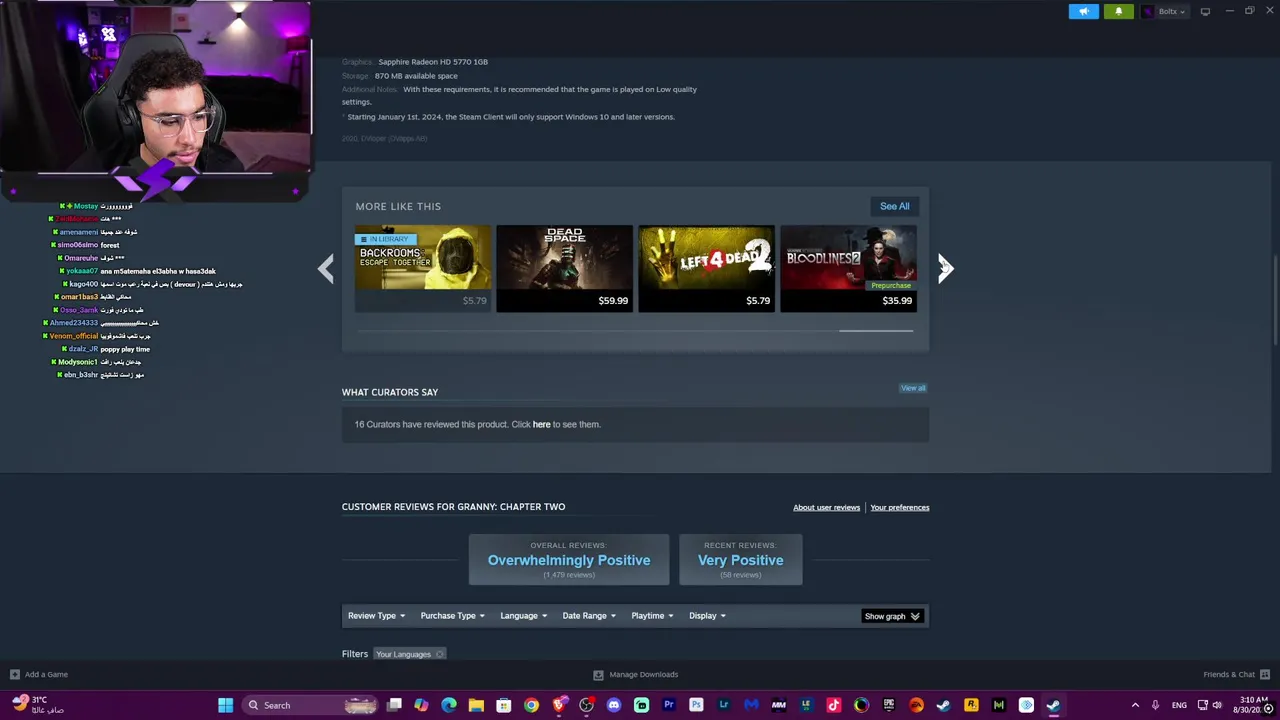
Task: Show next More Like This games arrow
Action: [945, 267]
